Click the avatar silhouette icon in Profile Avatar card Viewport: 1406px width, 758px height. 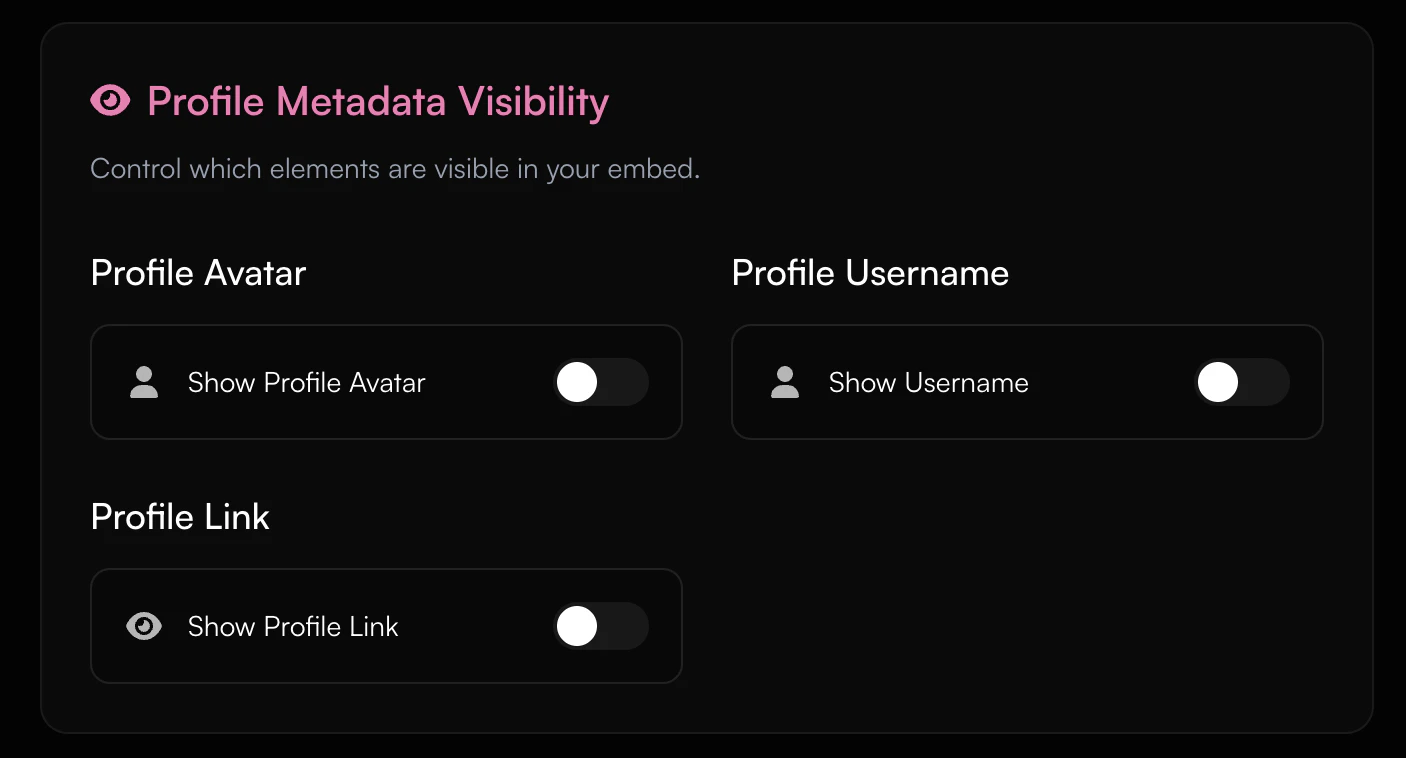(x=143, y=382)
